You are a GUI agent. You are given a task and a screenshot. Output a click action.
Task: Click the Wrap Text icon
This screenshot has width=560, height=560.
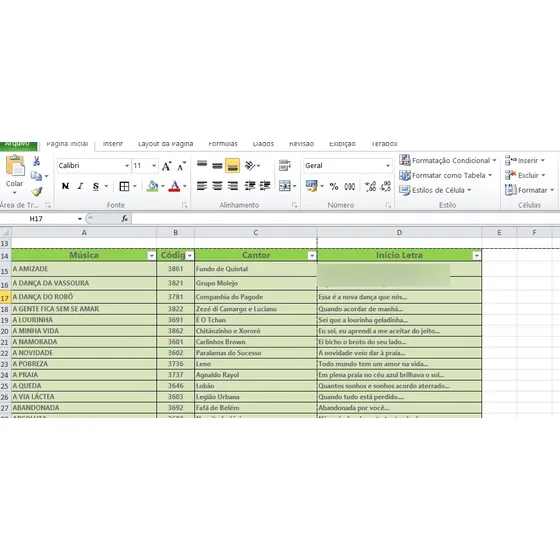coord(285,165)
